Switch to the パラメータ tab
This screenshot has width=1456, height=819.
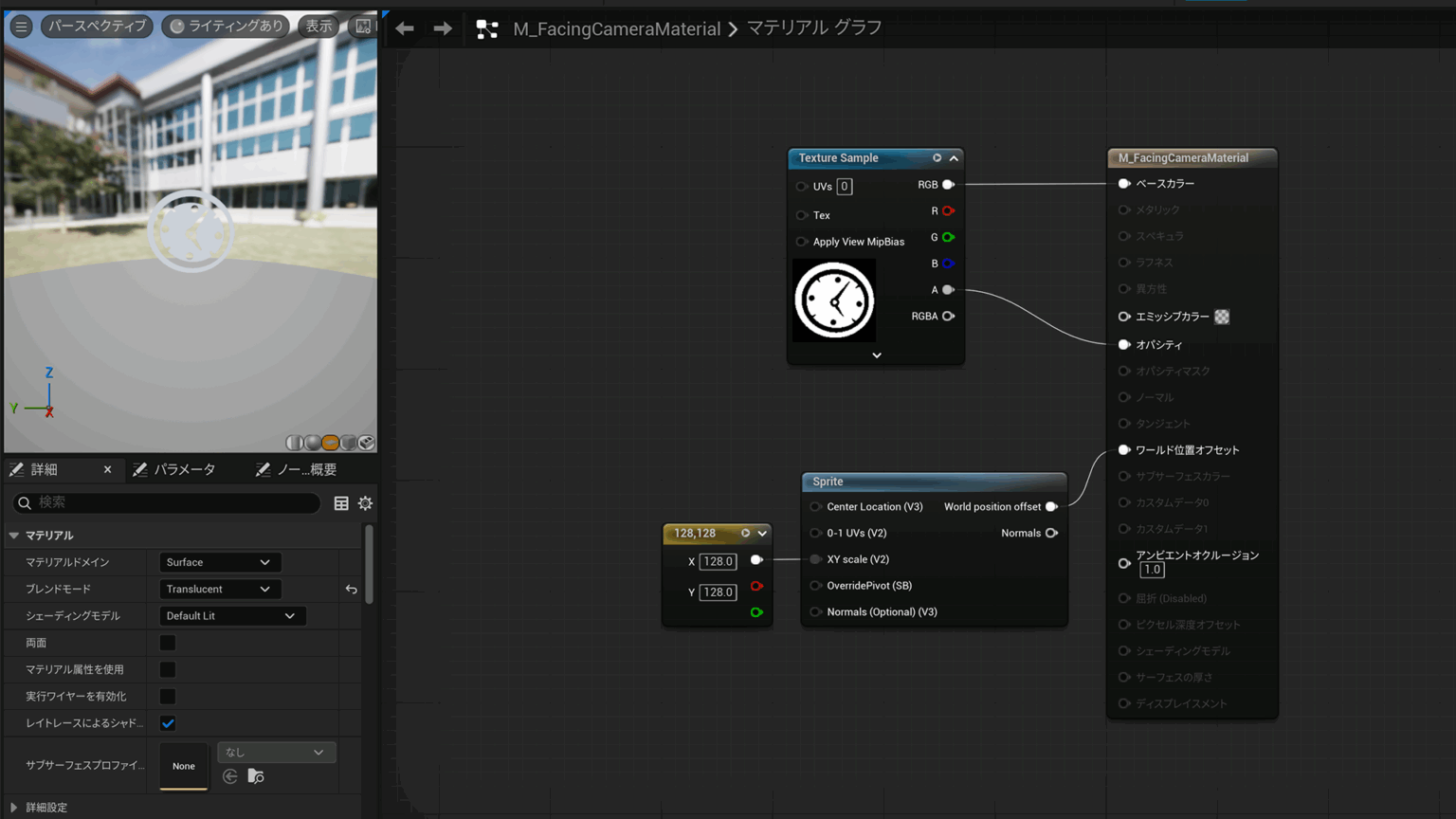[175, 469]
